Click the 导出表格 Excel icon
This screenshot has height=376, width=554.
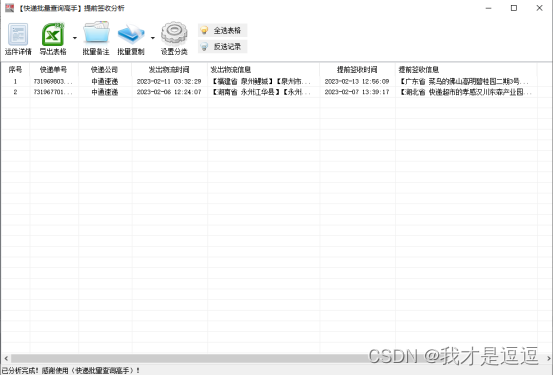[53, 35]
